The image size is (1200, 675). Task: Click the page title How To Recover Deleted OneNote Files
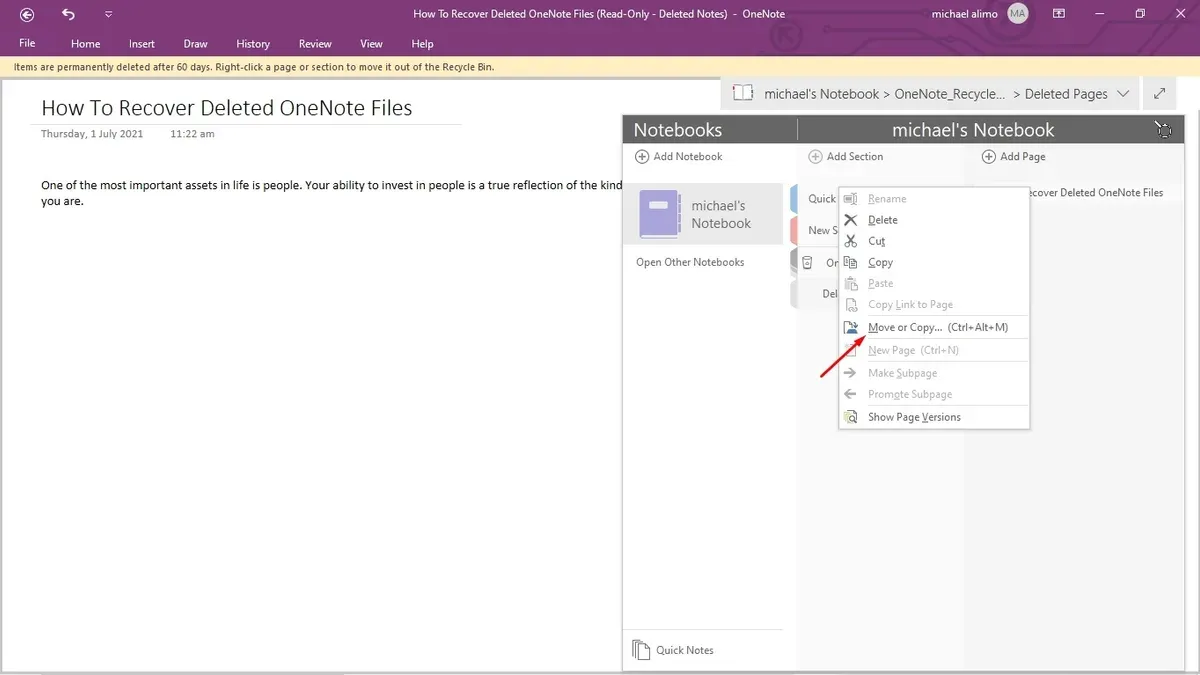227,108
